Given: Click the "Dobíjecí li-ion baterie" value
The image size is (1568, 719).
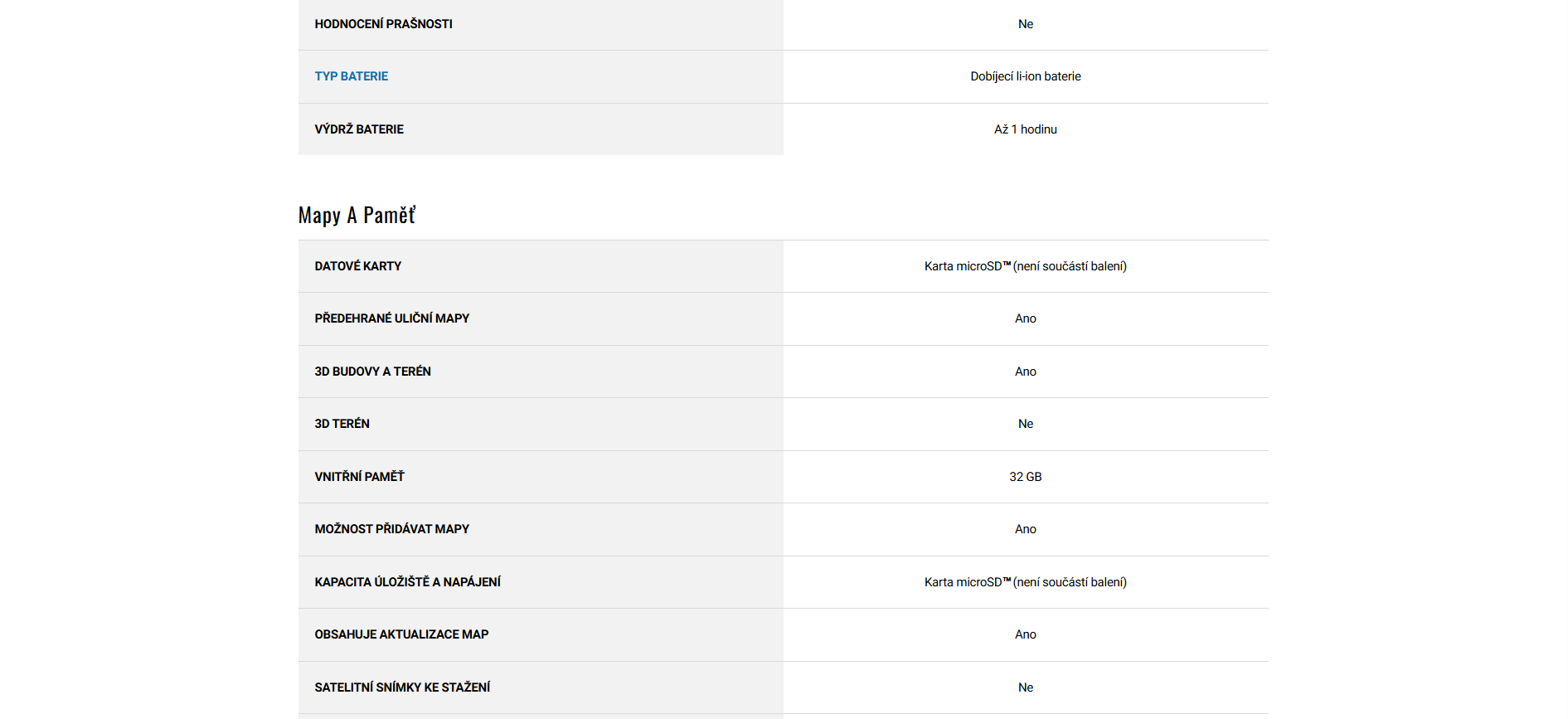Looking at the screenshot, I should [x=1025, y=76].
